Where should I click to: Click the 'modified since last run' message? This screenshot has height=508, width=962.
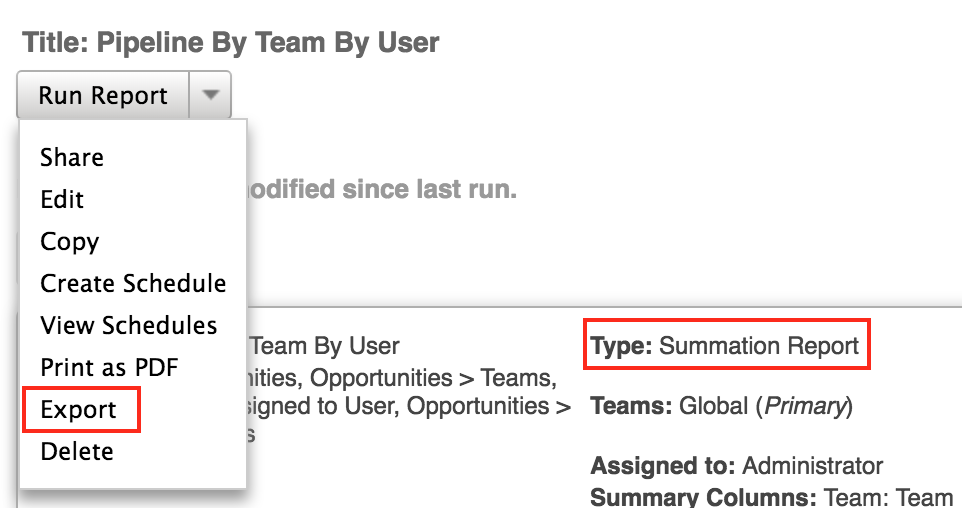tap(381, 189)
